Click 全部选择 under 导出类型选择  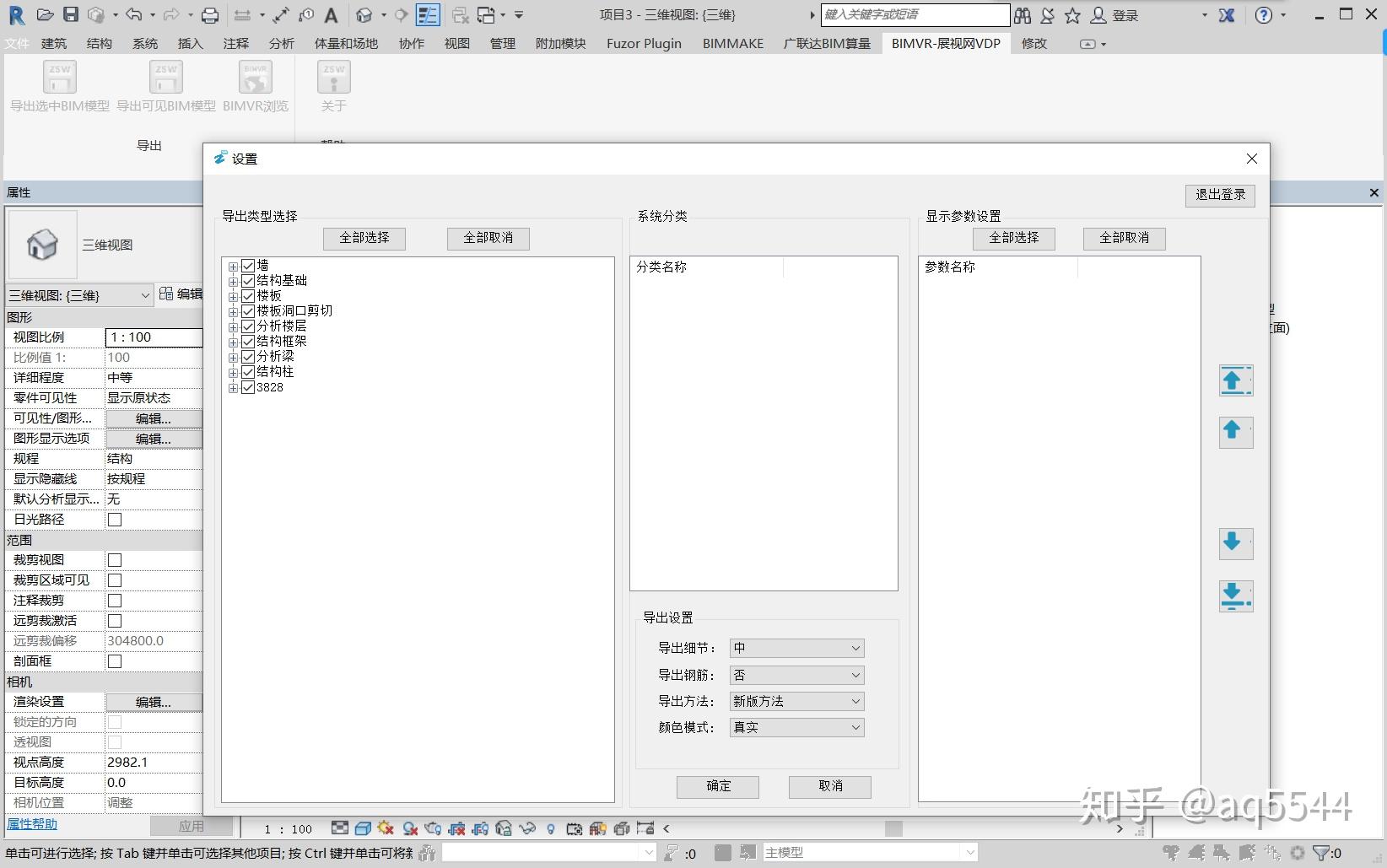click(364, 238)
